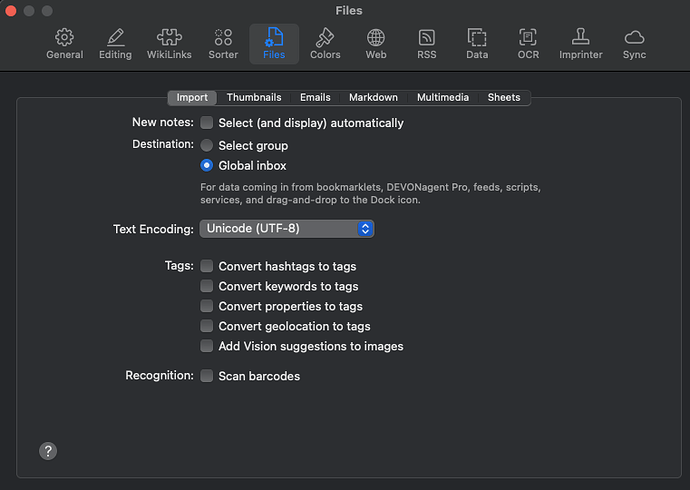Screen dimensions: 690x490
Task: Choose Select group destination radio
Action: click(206, 145)
